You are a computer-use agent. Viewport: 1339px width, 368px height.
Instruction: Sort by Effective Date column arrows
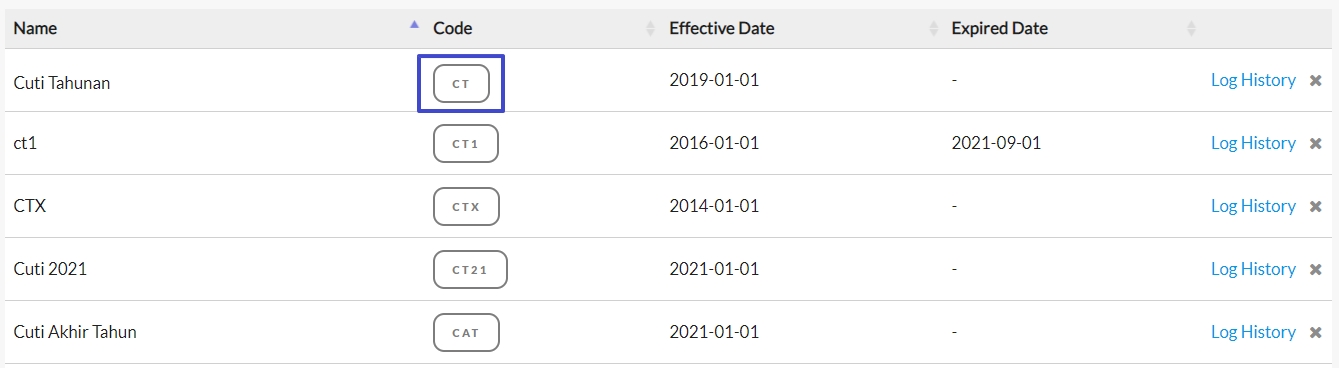pyautogui.click(x=934, y=29)
